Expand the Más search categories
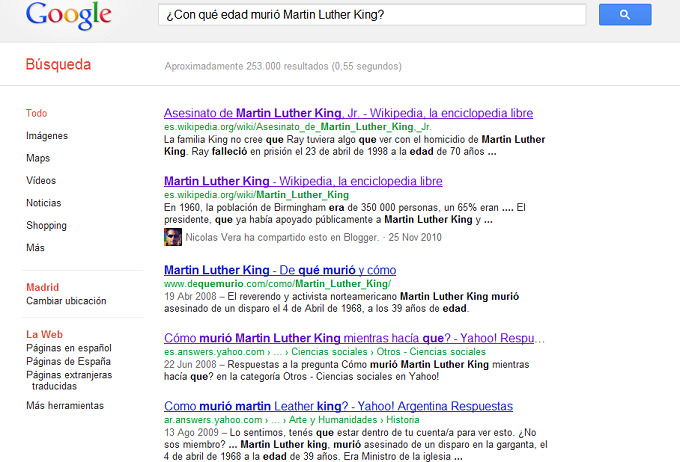 tap(35, 248)
